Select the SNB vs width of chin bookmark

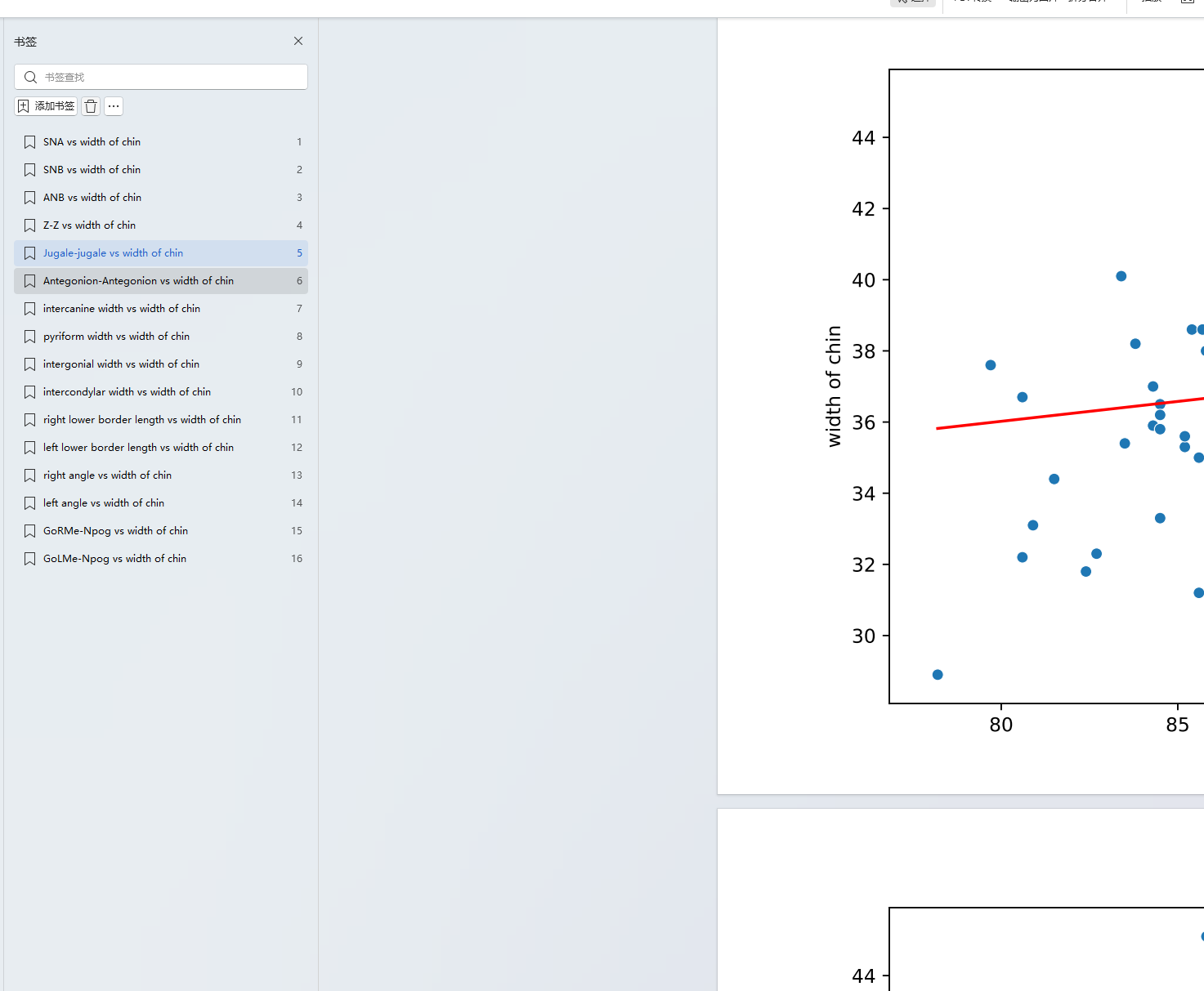[x=161, y=170]
